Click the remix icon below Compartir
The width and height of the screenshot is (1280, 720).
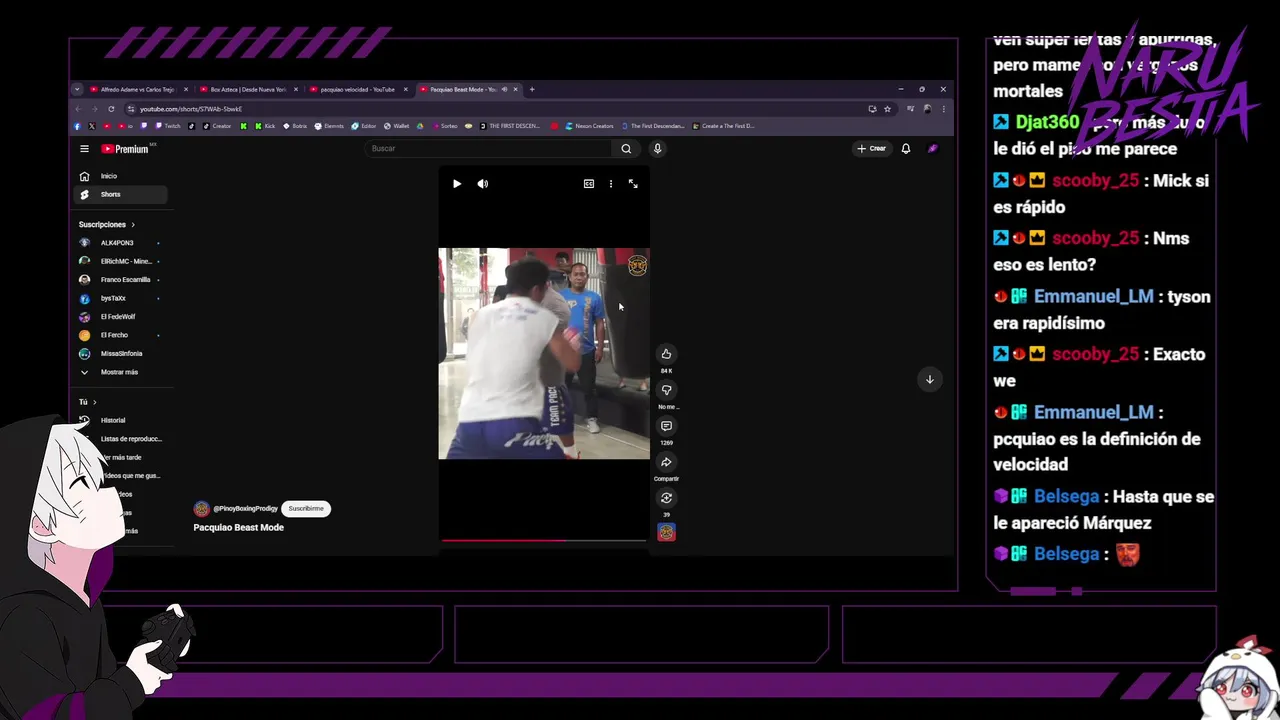[x=666, y=498]
